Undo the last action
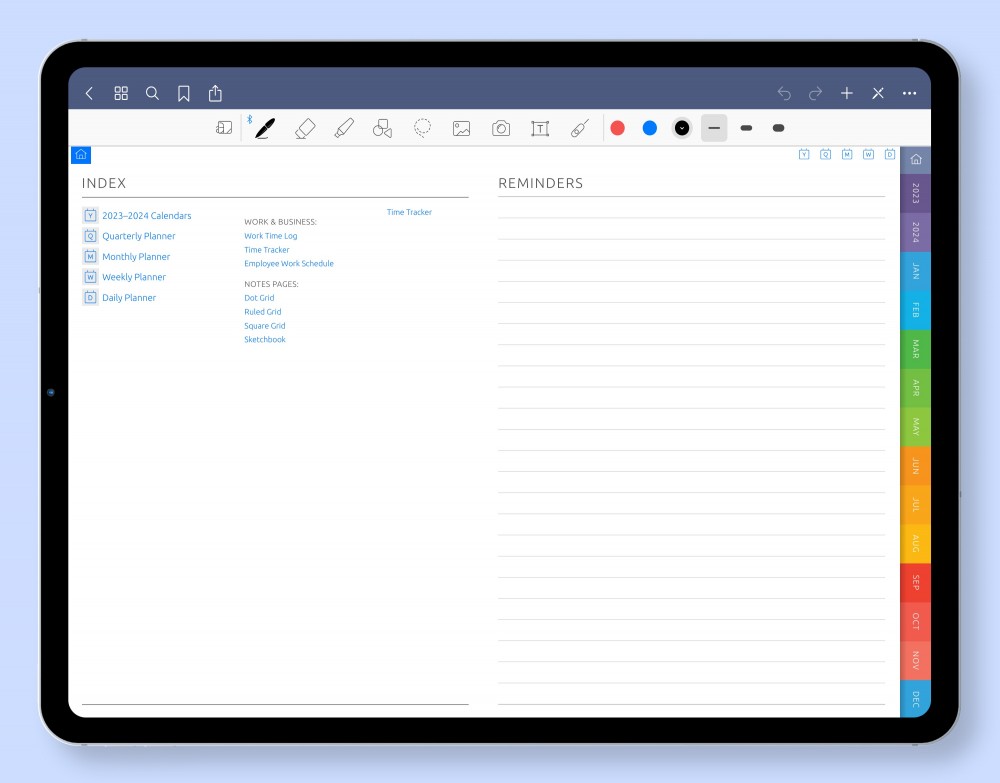The image size is (1000, 783). tap(784, 94)
